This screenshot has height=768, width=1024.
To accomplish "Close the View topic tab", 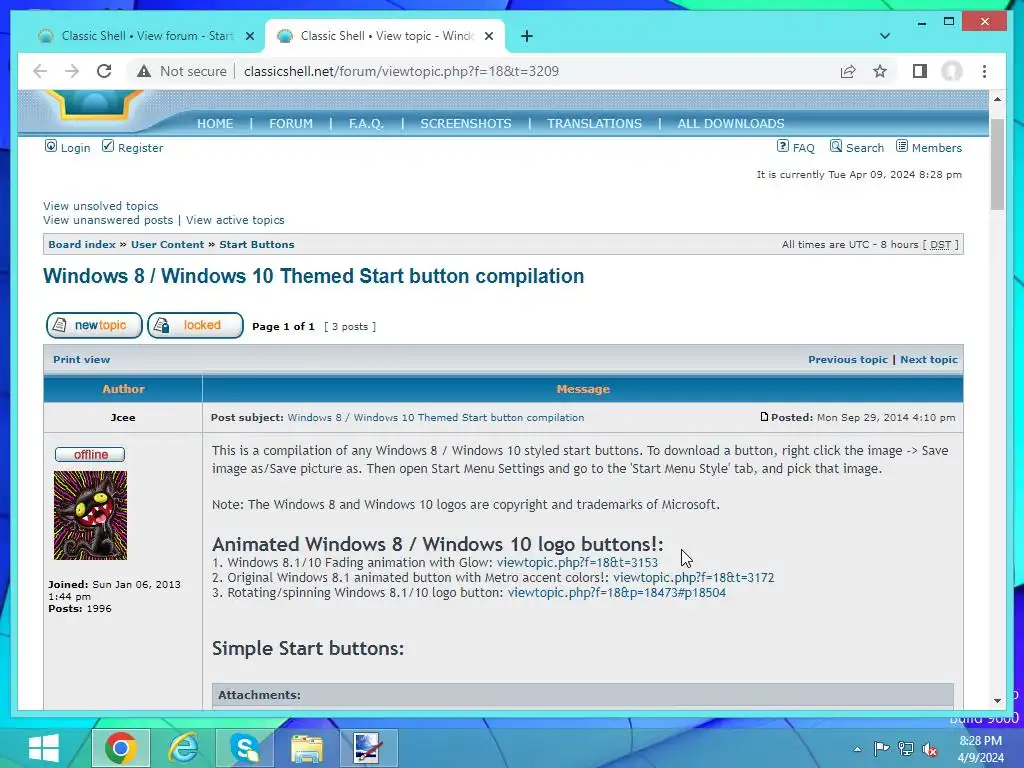I will click(488, 36).
